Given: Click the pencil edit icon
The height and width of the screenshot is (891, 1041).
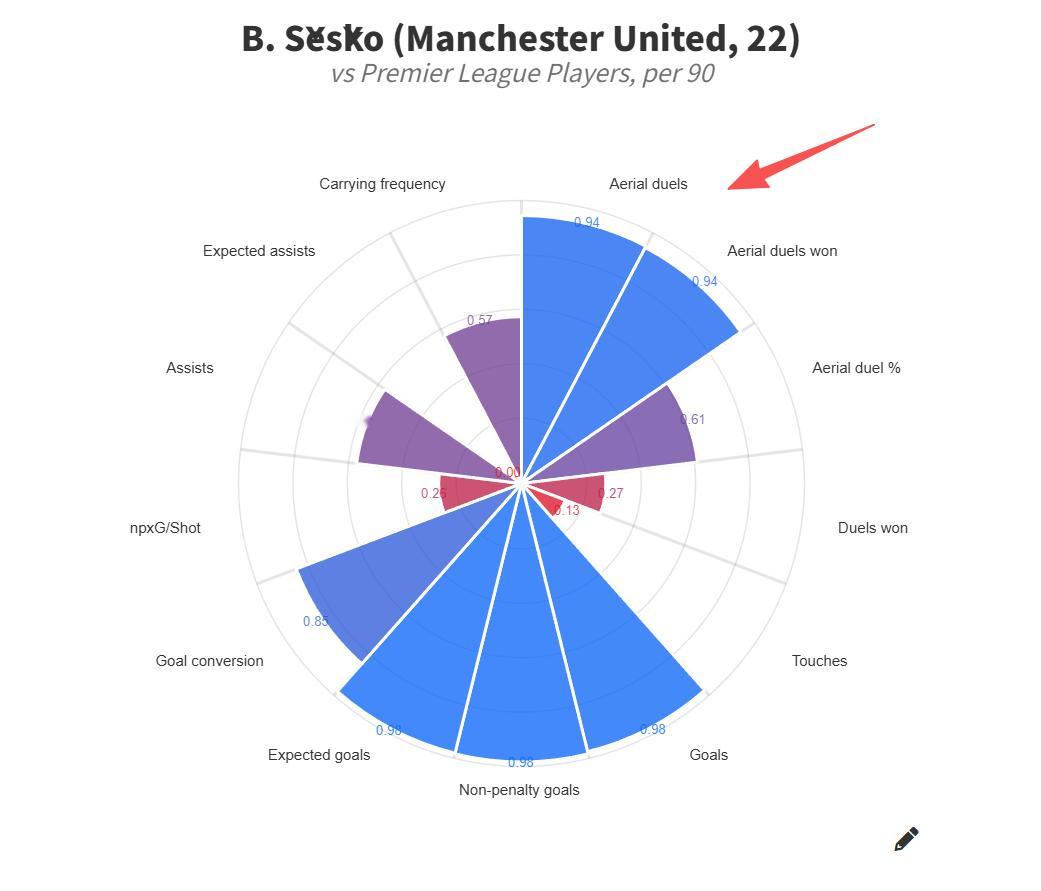Looking at the screenshot, I should coord(906,839).
